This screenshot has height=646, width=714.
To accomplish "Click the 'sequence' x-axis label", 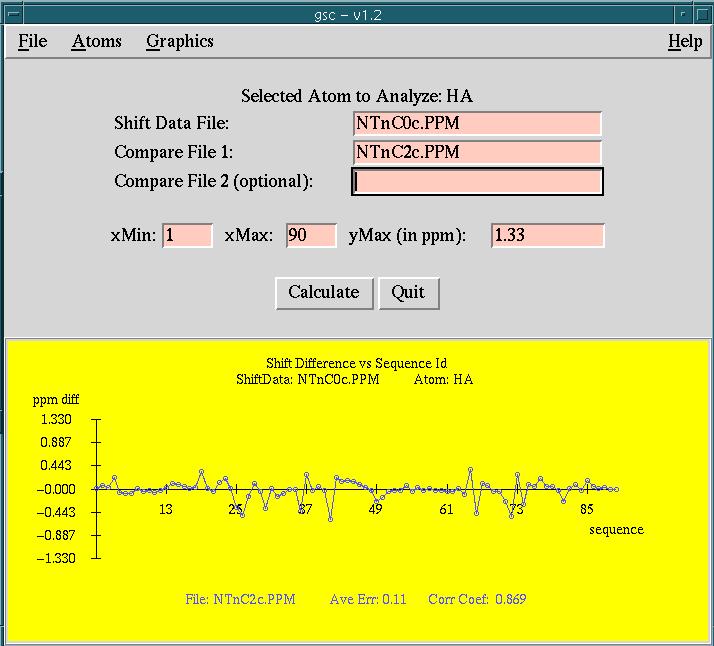I will coord(616,529).
